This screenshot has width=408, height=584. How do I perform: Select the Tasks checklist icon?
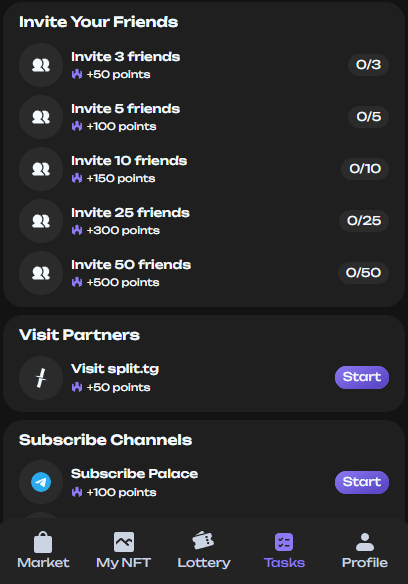click(x=284, y=542)
